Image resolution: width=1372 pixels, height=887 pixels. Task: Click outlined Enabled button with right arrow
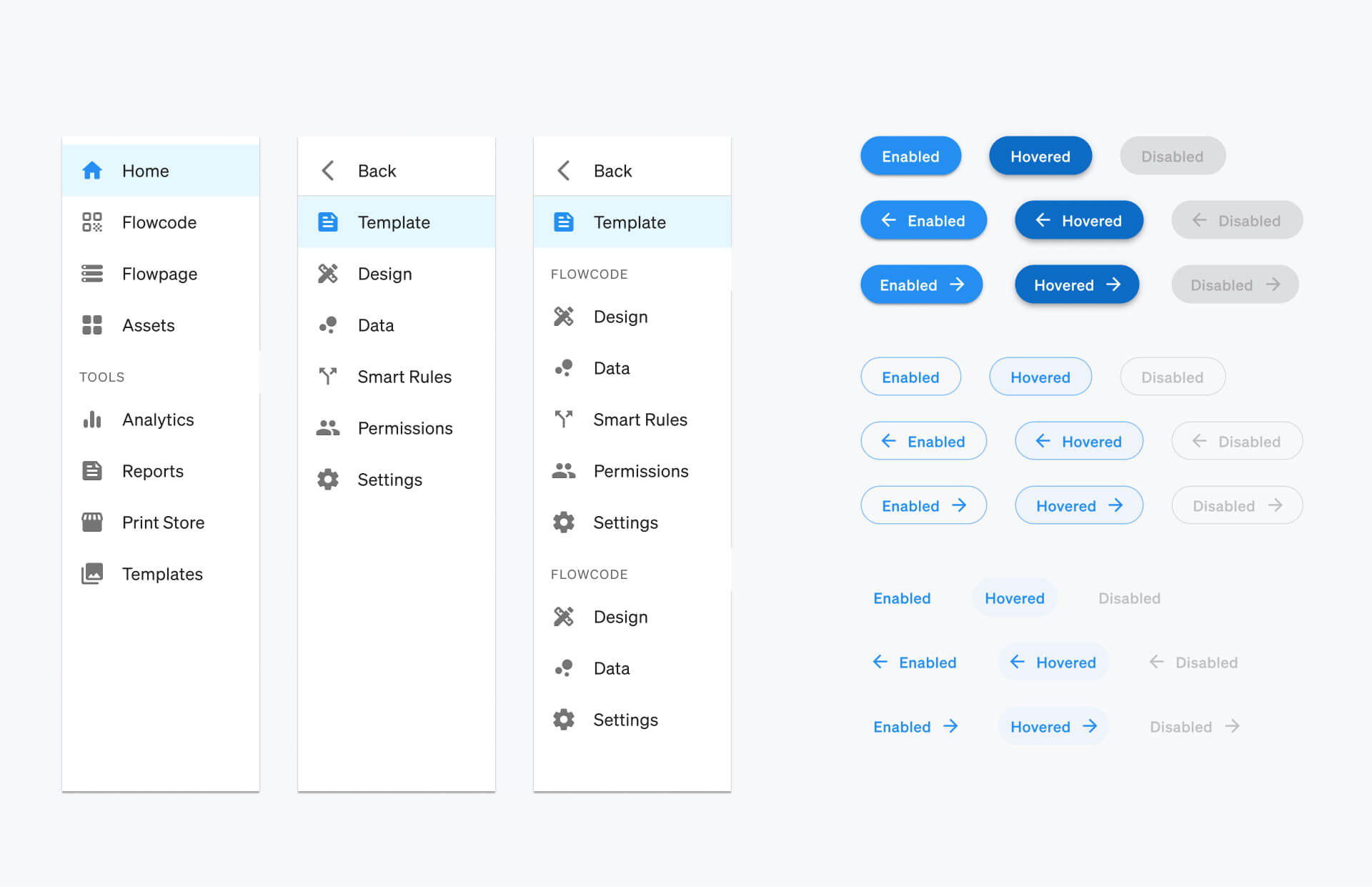click(x=923, y=506)
